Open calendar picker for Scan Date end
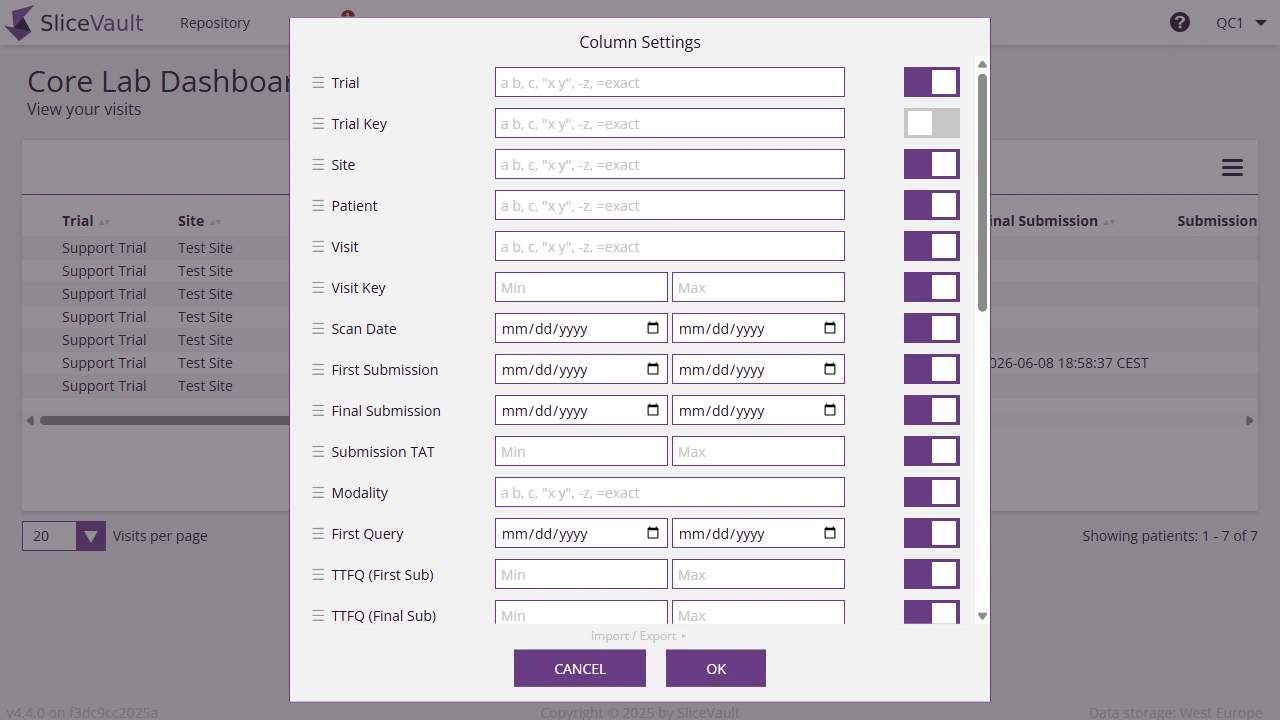Image resolution: width=1280 pixels, height=720 pixels. click(x=830, y=328)
